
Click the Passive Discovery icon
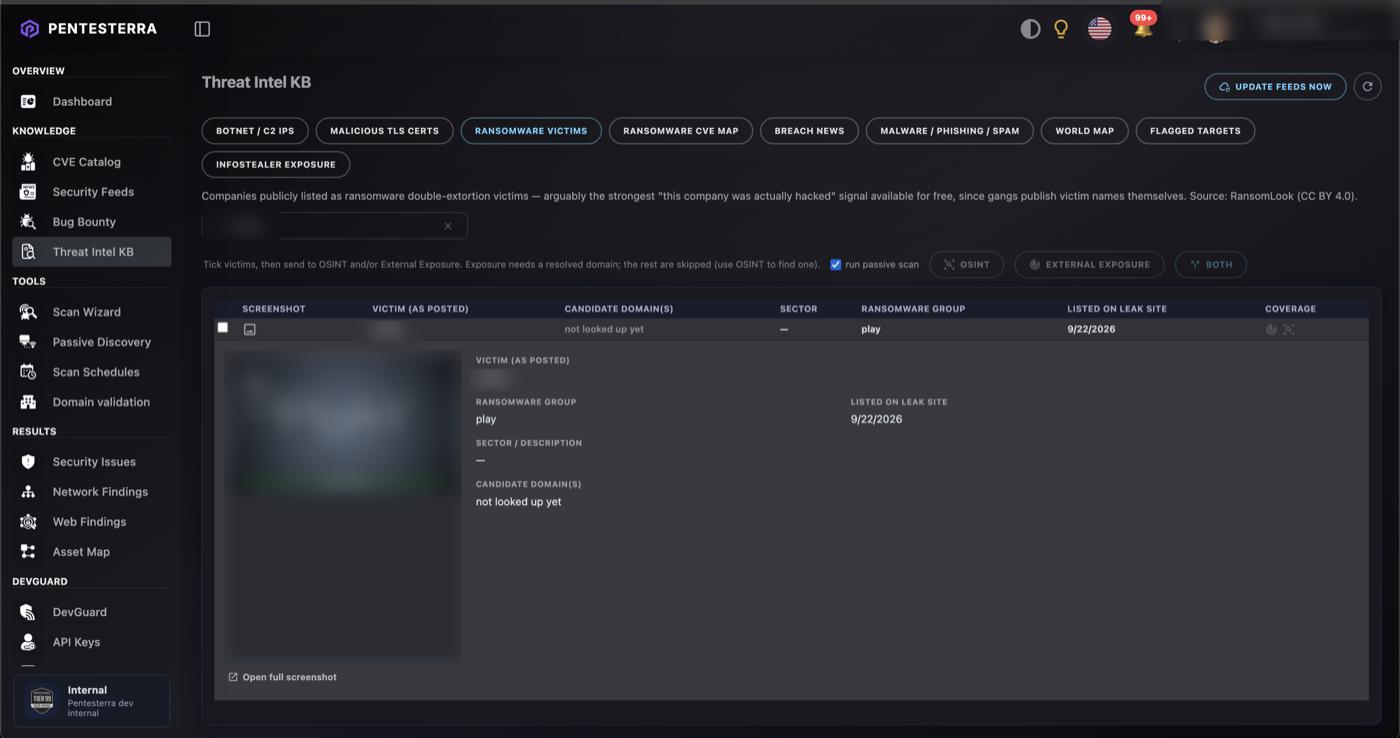click(x=28, y=342)
